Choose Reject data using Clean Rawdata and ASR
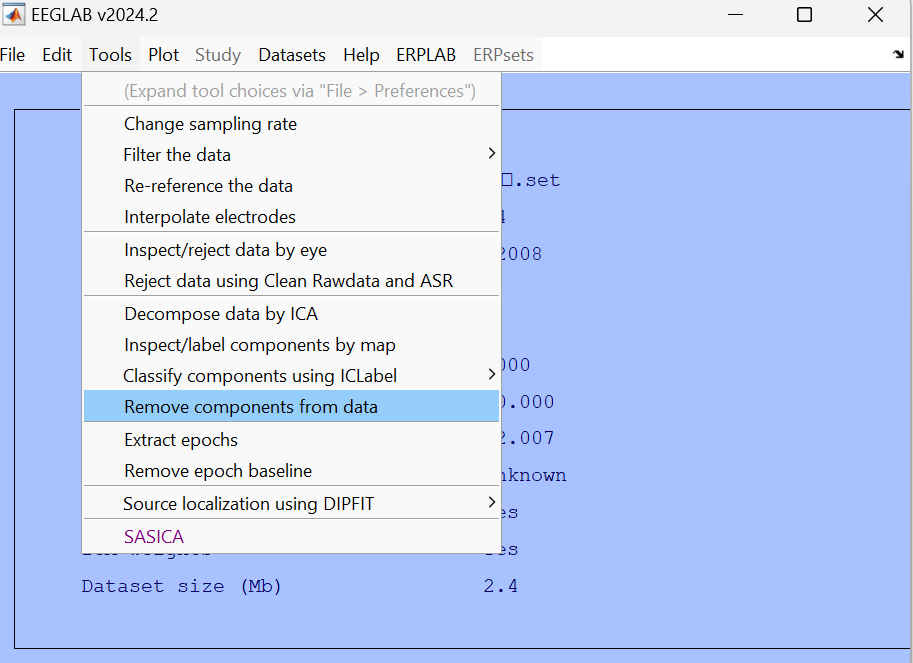The width and height of the screenshot is (913, 663). pos(292,281)
